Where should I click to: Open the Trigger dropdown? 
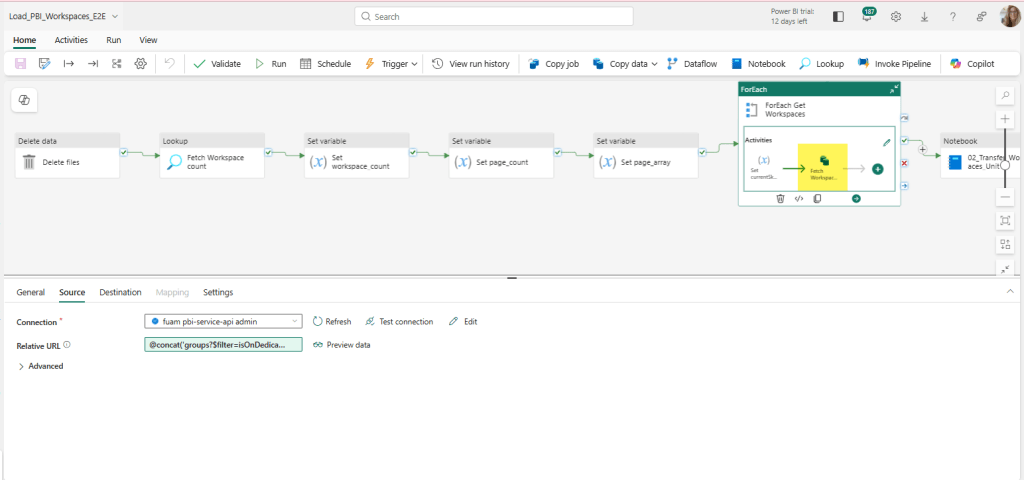[x=392, y=63]
